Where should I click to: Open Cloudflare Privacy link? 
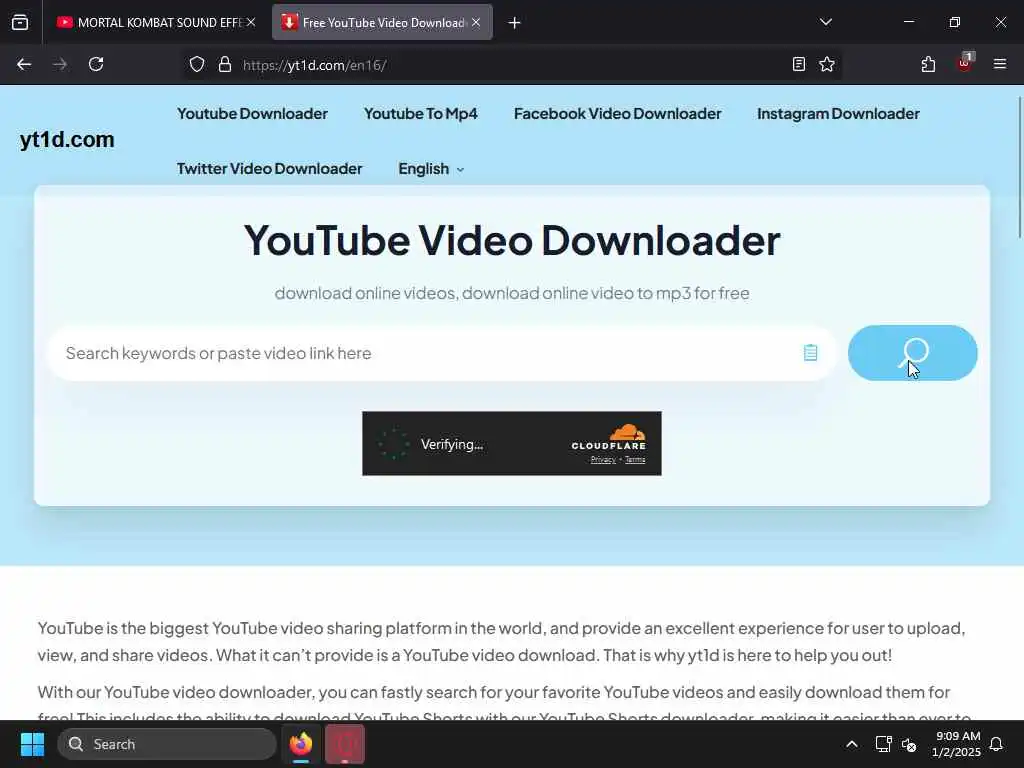603,460
